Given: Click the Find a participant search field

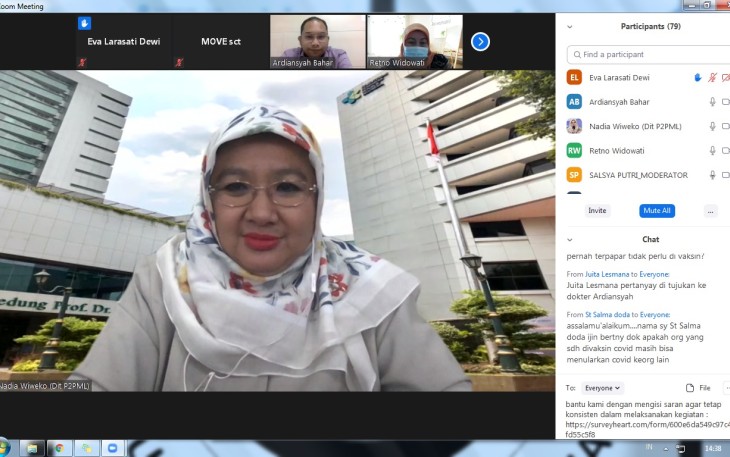Looking at the screenshot, I should (x=648, y=54).
